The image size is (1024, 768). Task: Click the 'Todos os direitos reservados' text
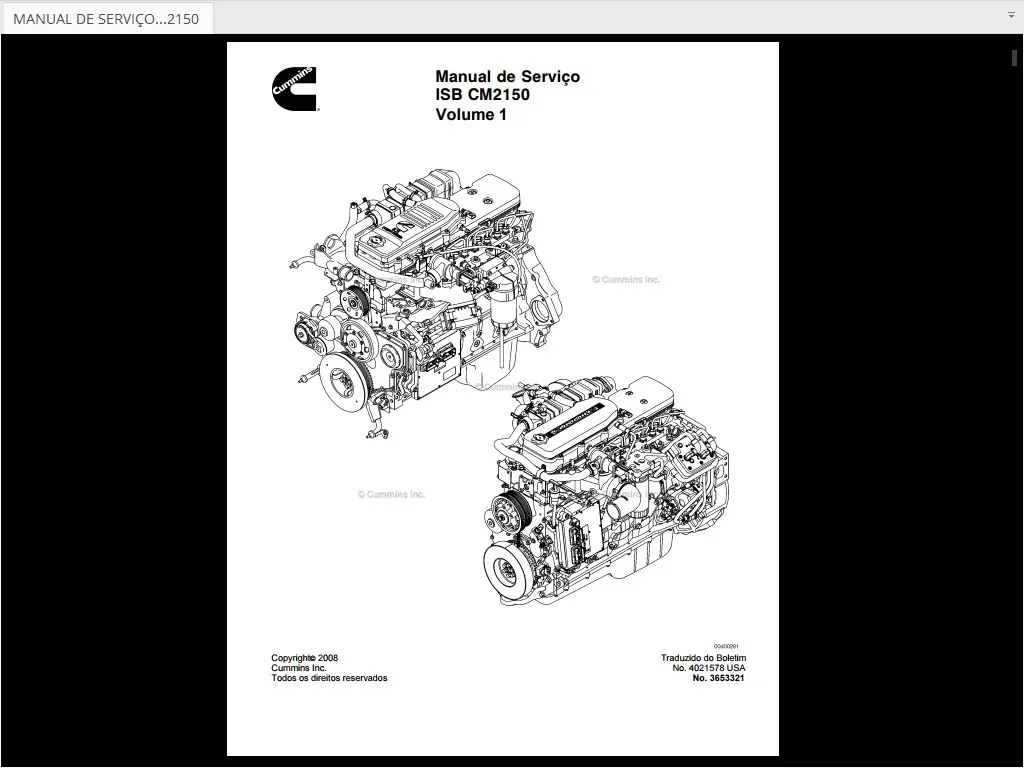point(329,678)
